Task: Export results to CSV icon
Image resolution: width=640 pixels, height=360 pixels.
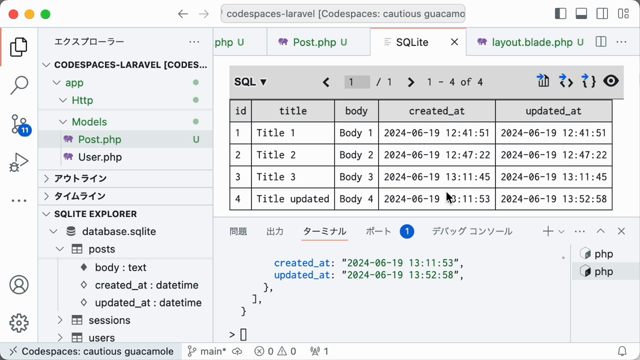Action: pos(543,81)
